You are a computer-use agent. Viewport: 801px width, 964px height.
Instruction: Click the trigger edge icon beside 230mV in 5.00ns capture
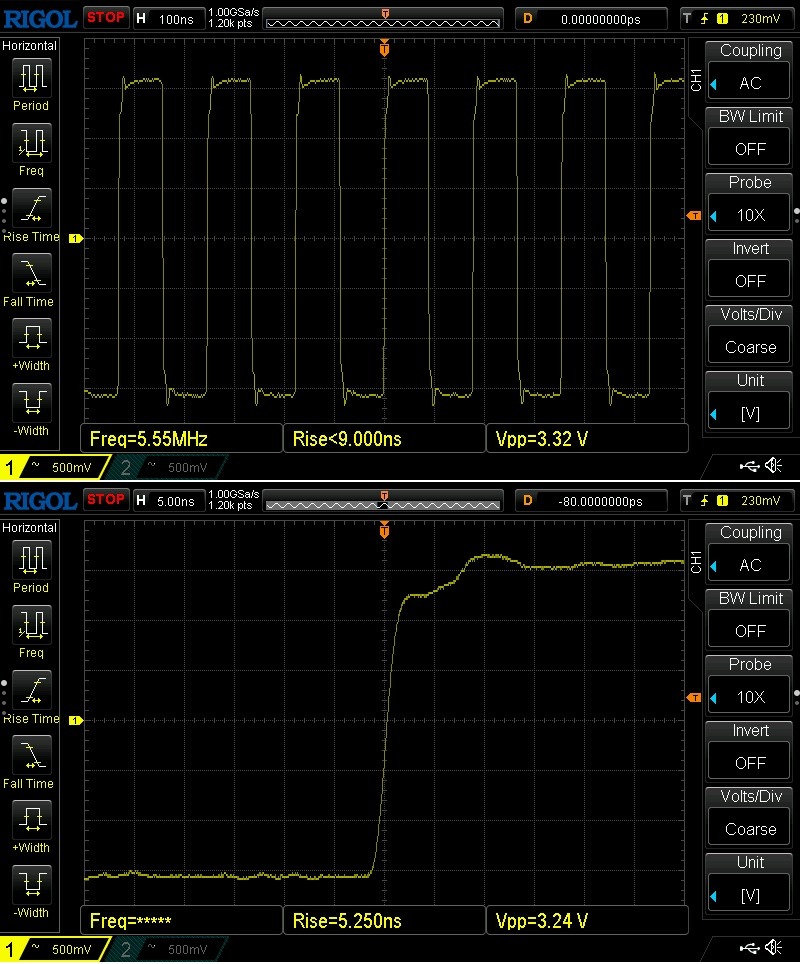click(x=704, y=500)
